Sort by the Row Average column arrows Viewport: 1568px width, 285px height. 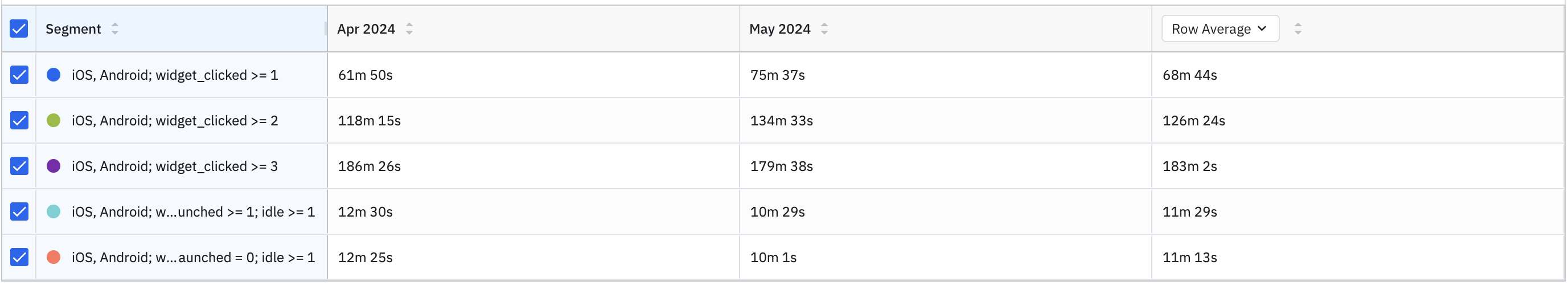(1298, 28)
